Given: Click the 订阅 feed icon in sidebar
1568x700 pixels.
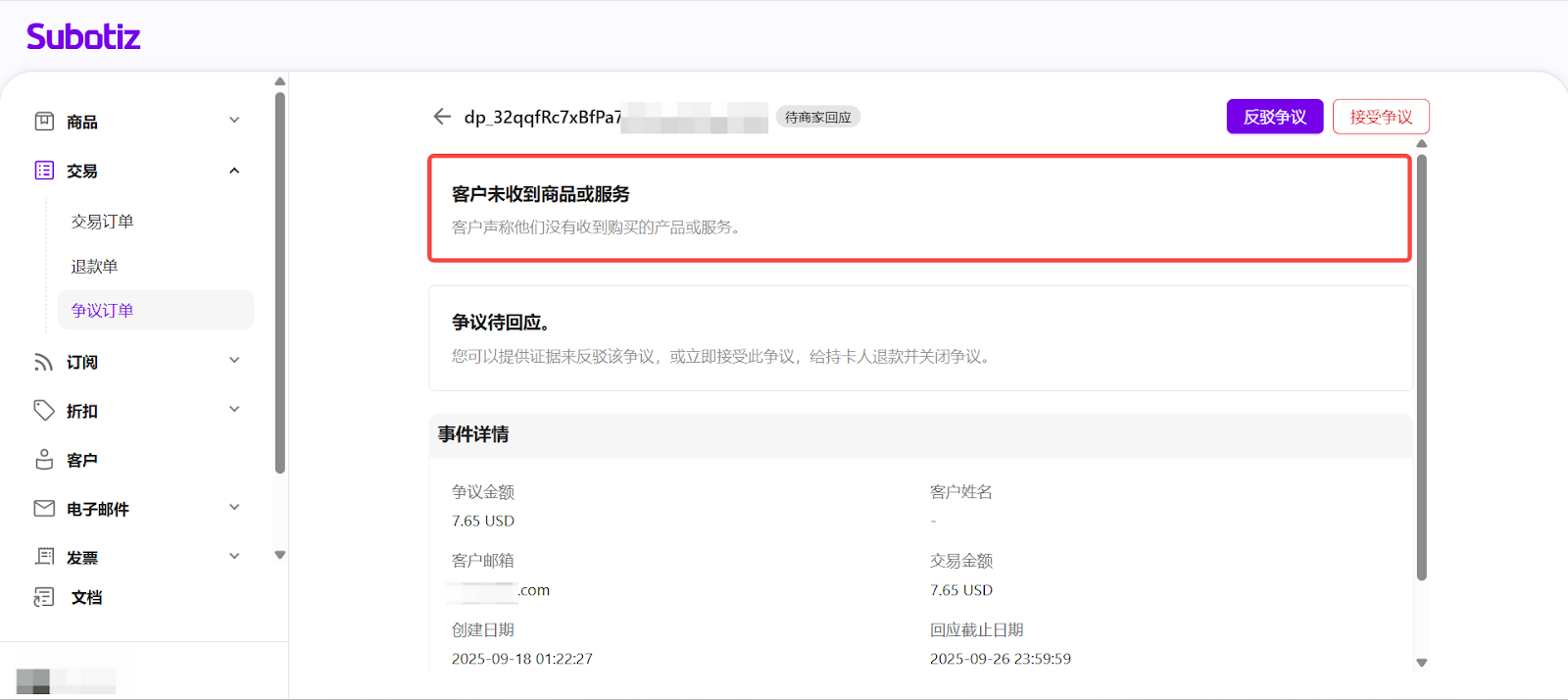Looking at the screenshot, I should point(44,362).
